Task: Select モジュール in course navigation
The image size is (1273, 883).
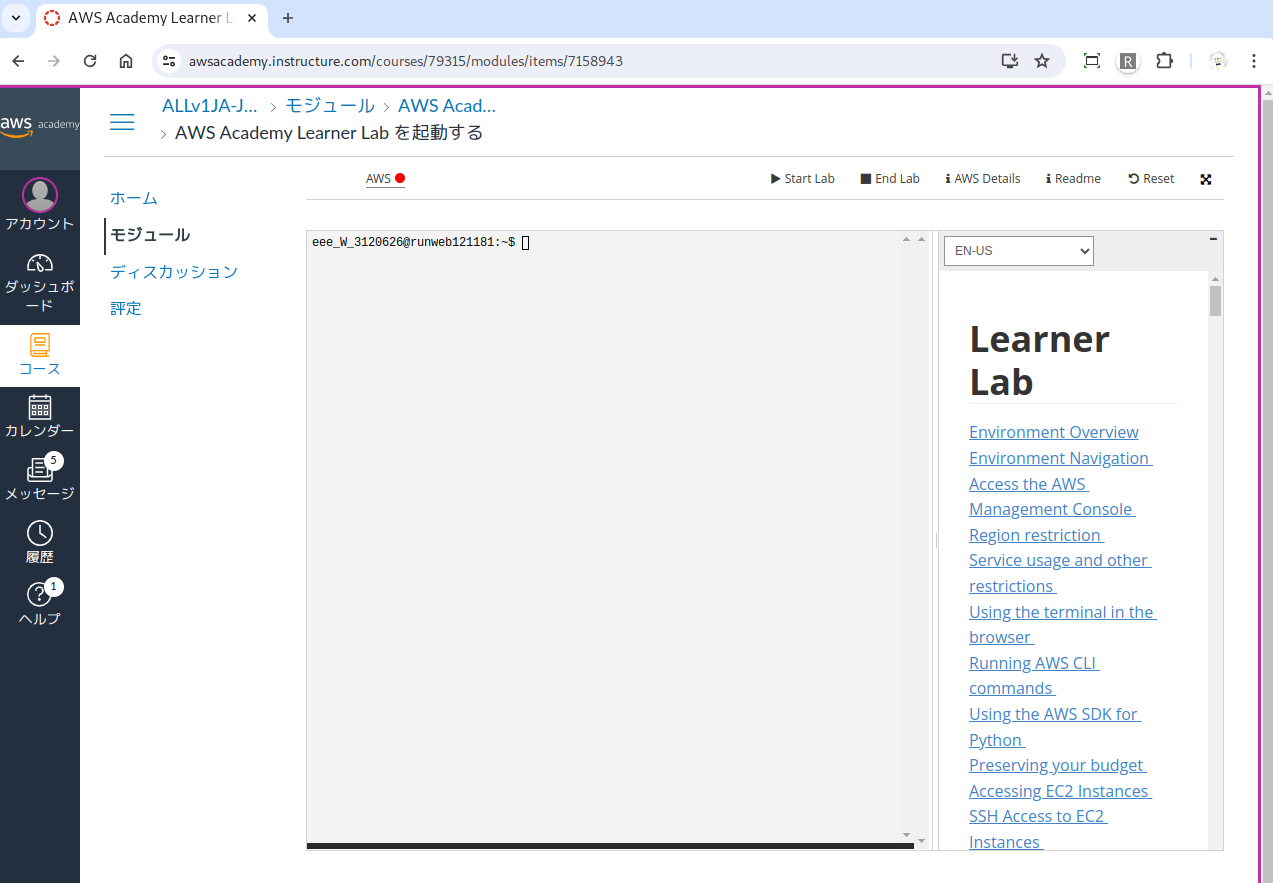Action: (150, 235)
